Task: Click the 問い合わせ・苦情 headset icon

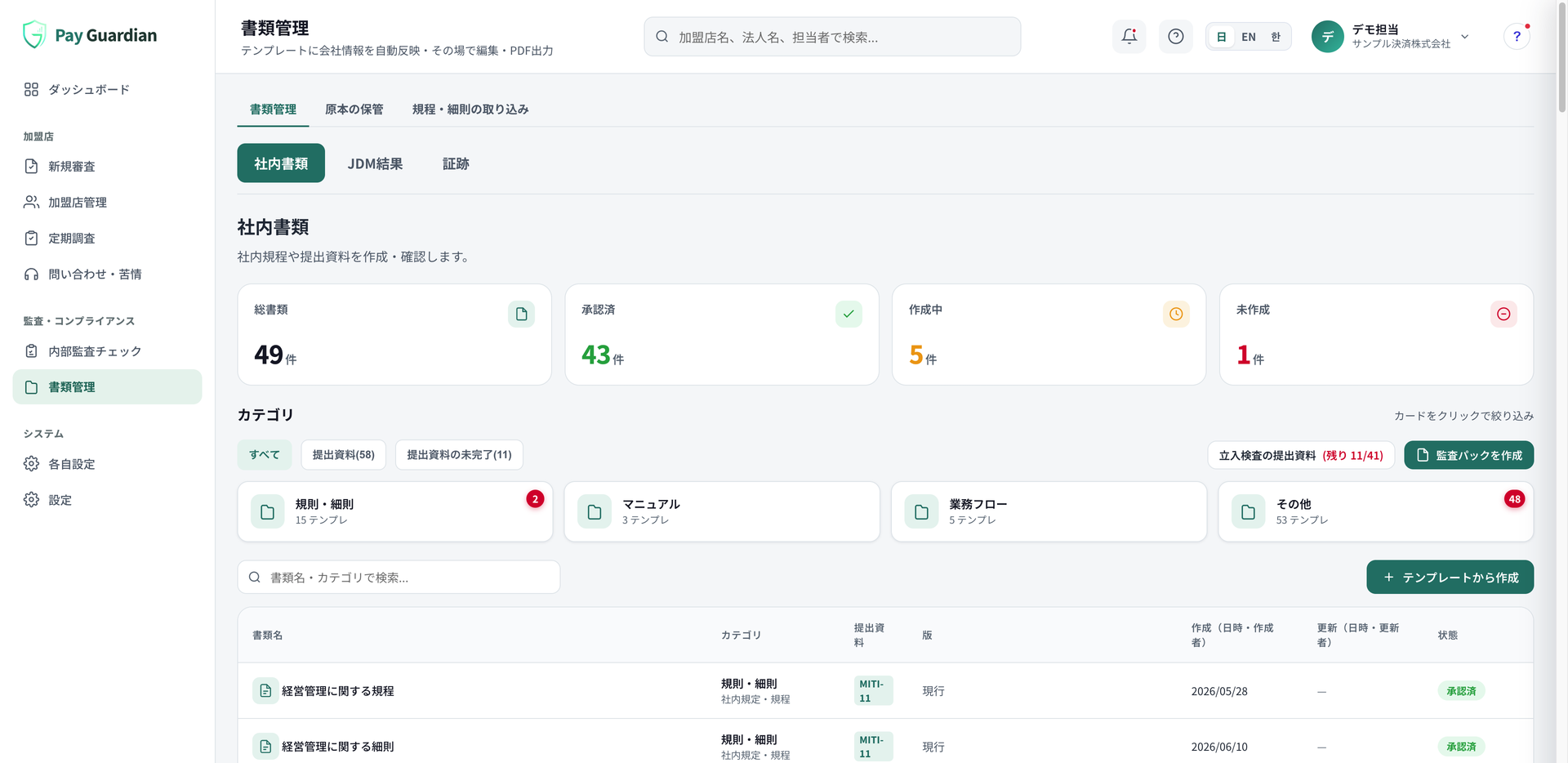Action: coord(31,274)
